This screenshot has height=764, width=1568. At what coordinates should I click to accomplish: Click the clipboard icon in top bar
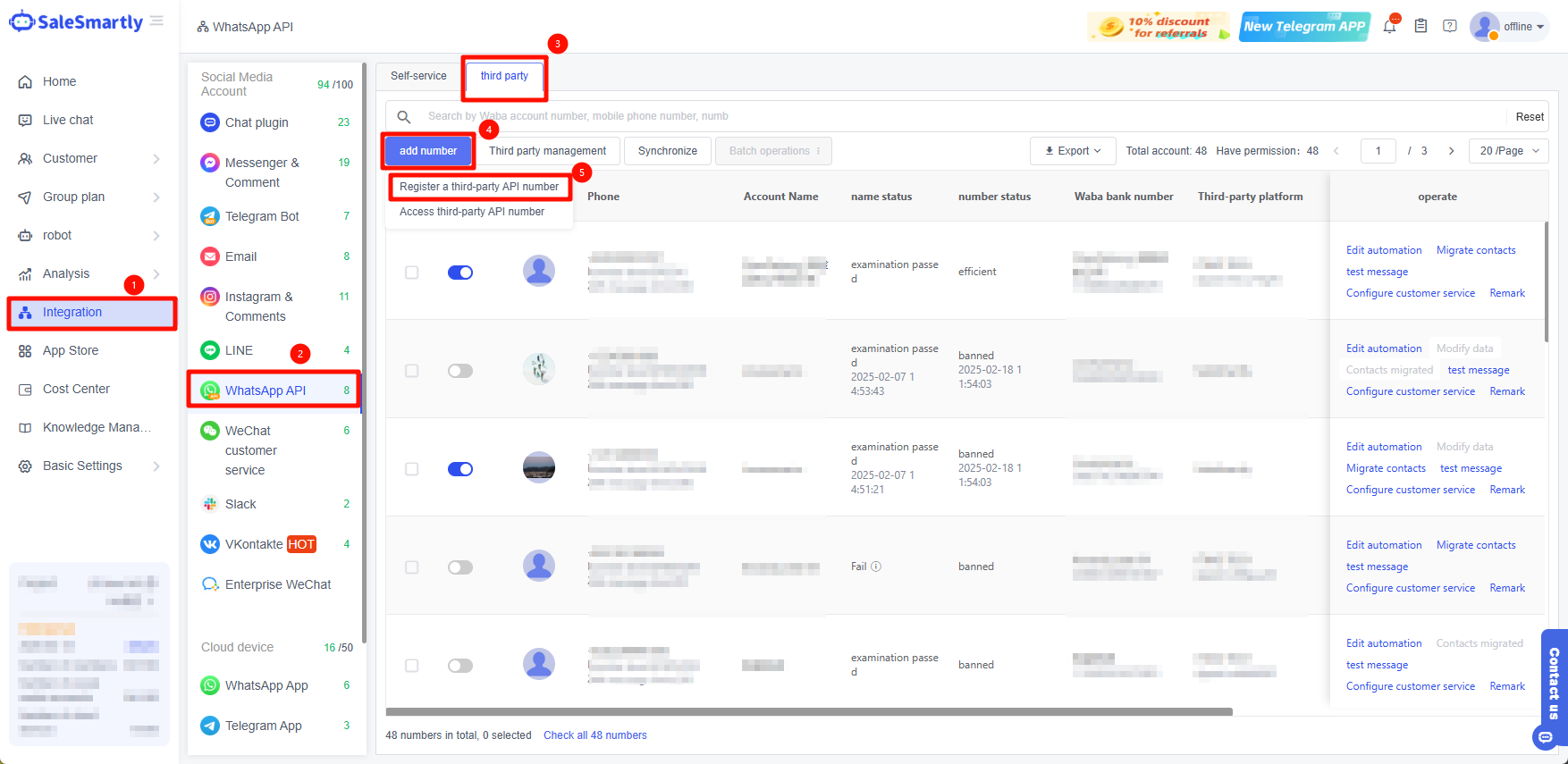pos(1420,27)
